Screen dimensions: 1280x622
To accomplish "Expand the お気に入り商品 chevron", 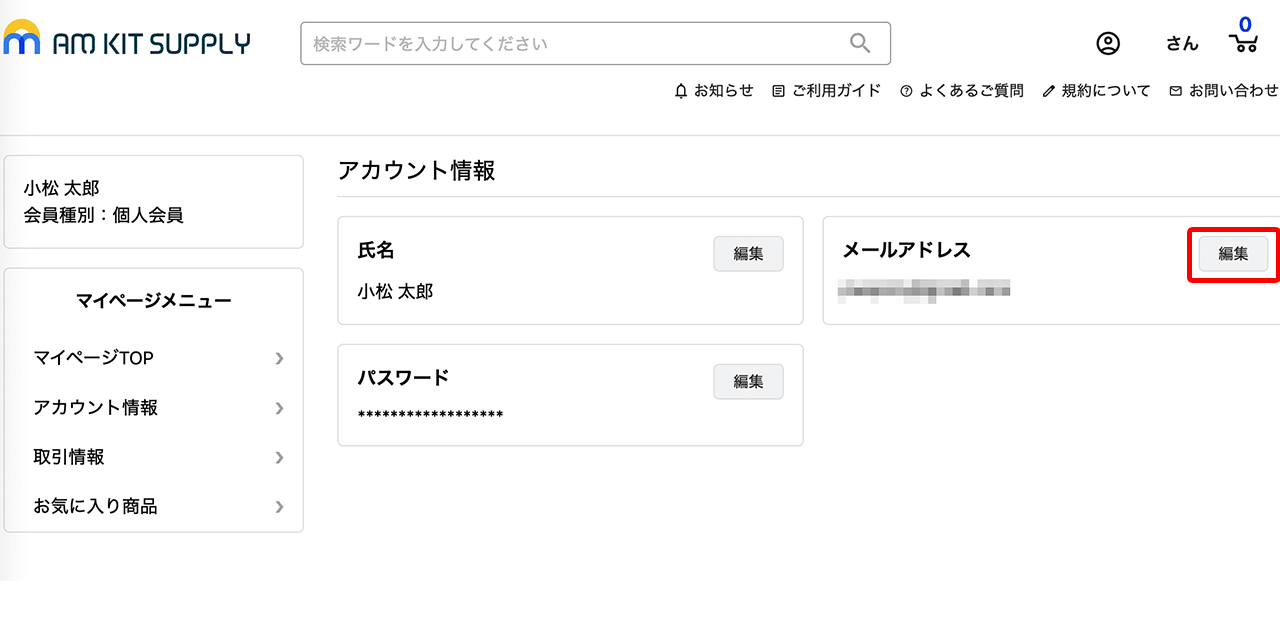I will point(279,507).
